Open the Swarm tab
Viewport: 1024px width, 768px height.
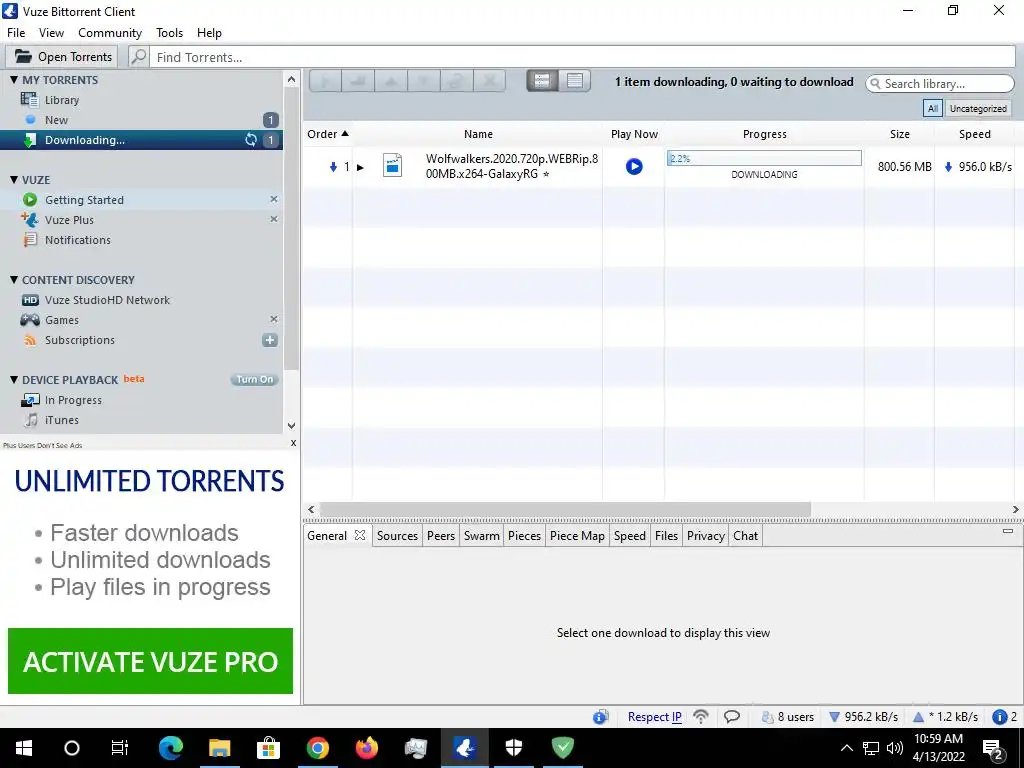481,536
